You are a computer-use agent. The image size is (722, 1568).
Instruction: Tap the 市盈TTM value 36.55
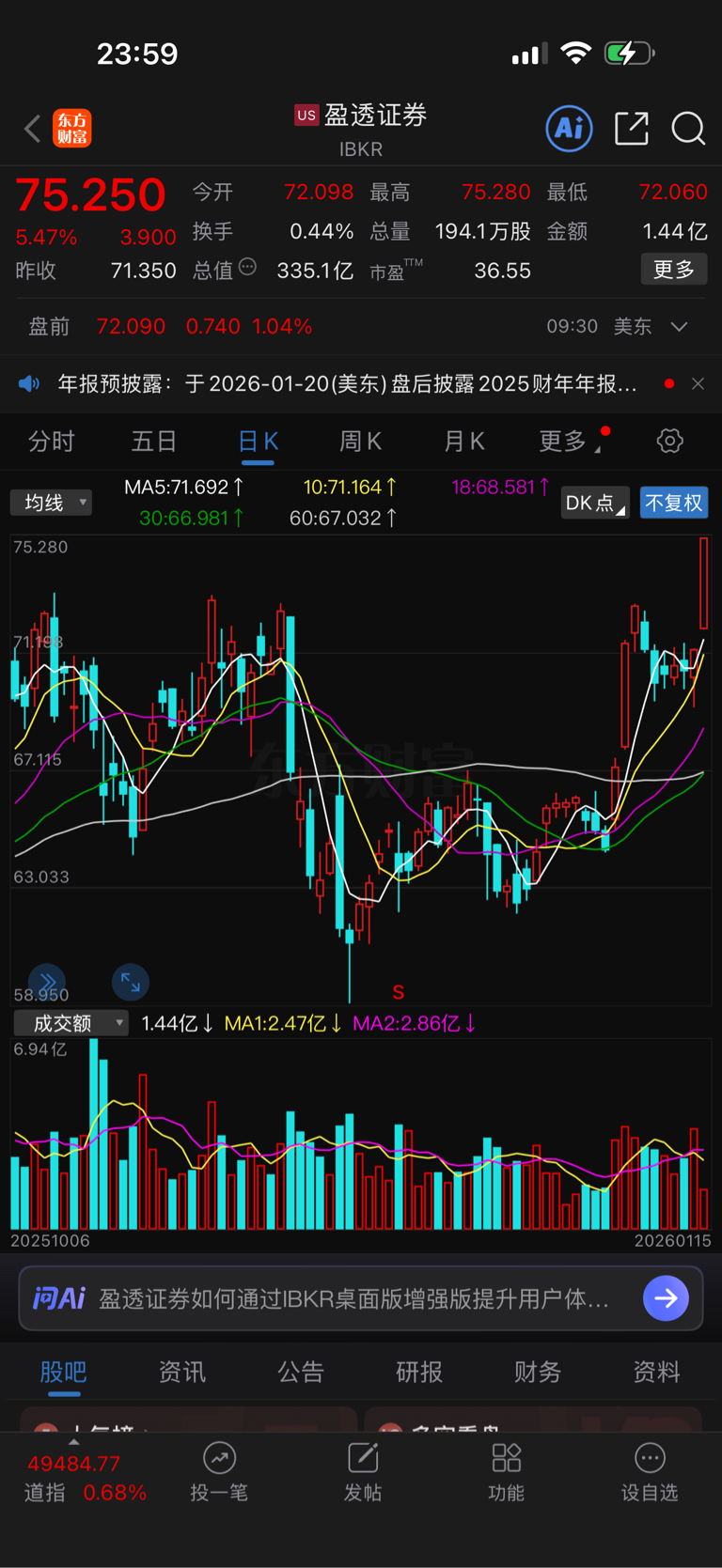click(502, 271)
